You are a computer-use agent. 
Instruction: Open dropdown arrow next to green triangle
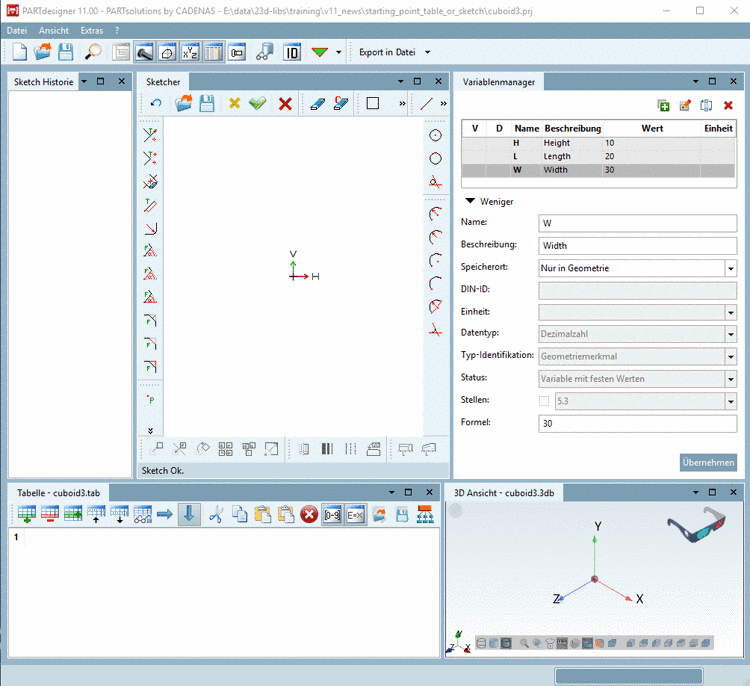coord(339,52)
